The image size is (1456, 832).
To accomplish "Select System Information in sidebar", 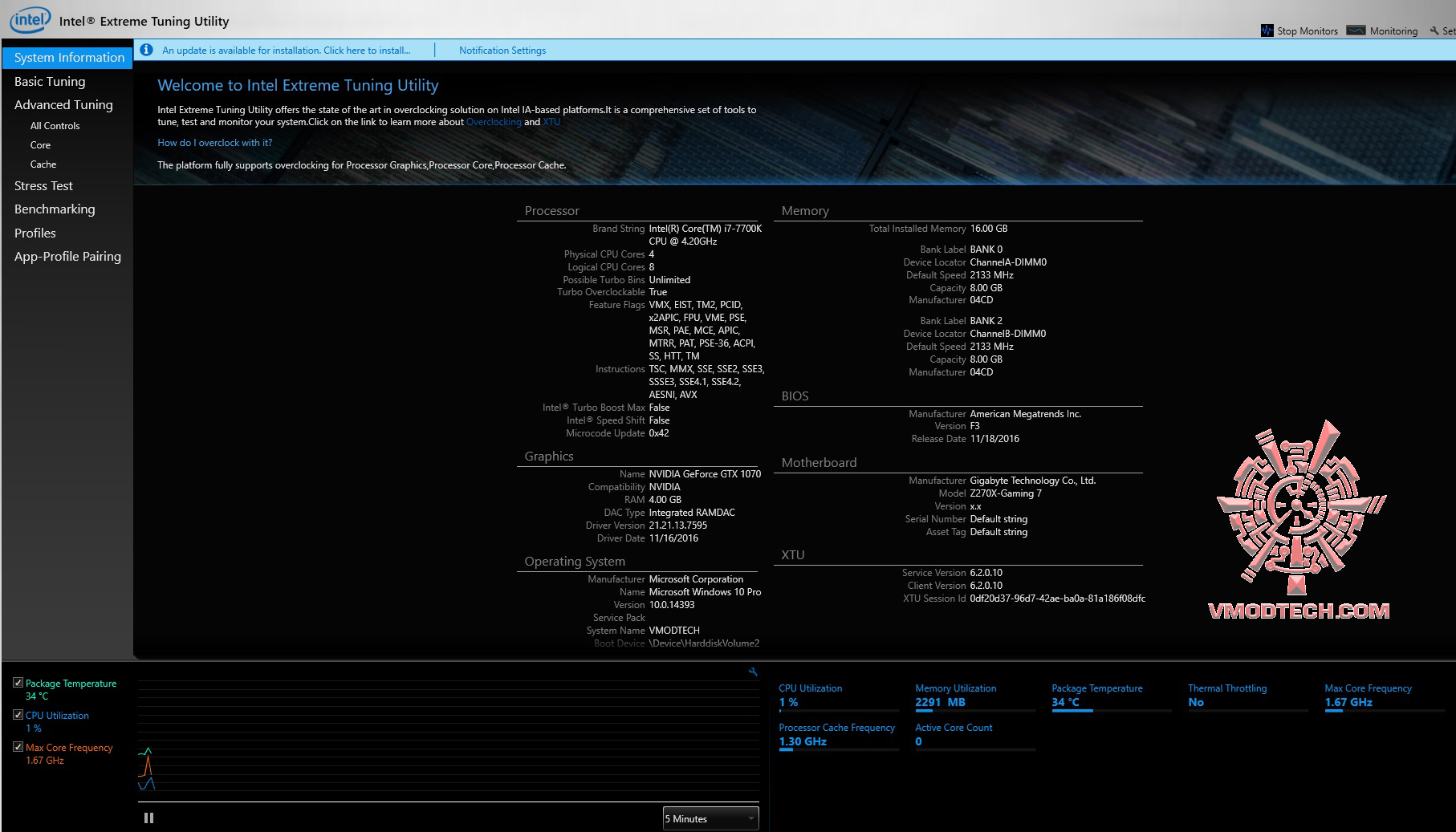I will (x=67, y=58).
